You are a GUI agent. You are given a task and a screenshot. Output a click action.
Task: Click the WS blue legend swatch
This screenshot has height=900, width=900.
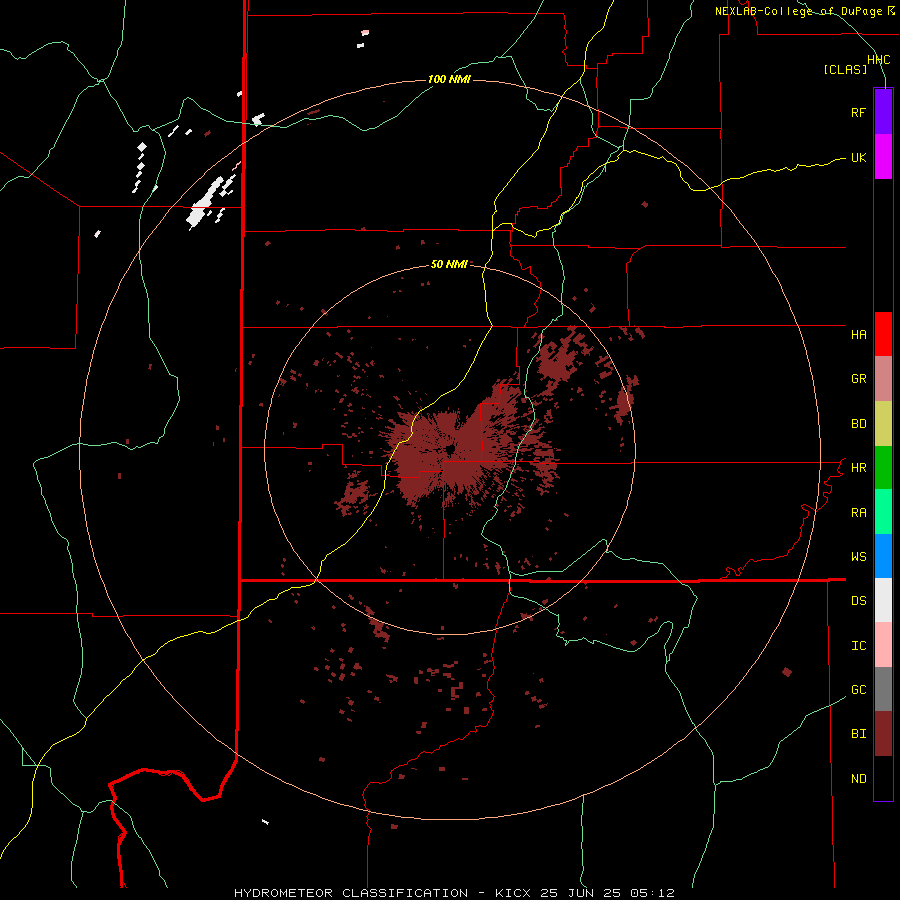tap(883, 556)
